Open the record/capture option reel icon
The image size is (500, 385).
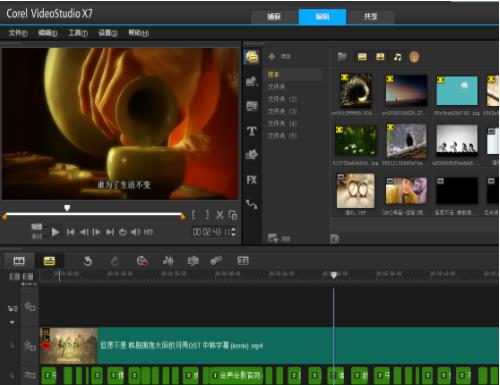click(x=142, y=261)
